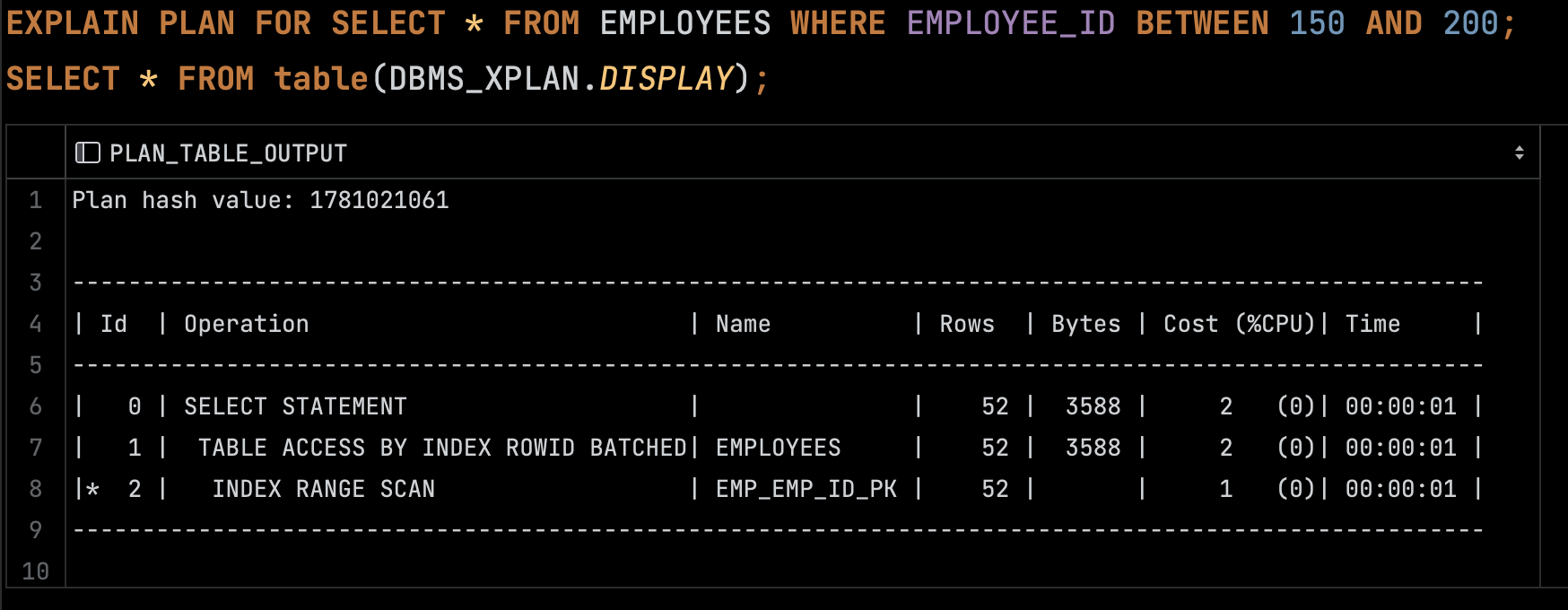Click 'EMPLOYEE_ID' column name in the query

pos(1011,23)
